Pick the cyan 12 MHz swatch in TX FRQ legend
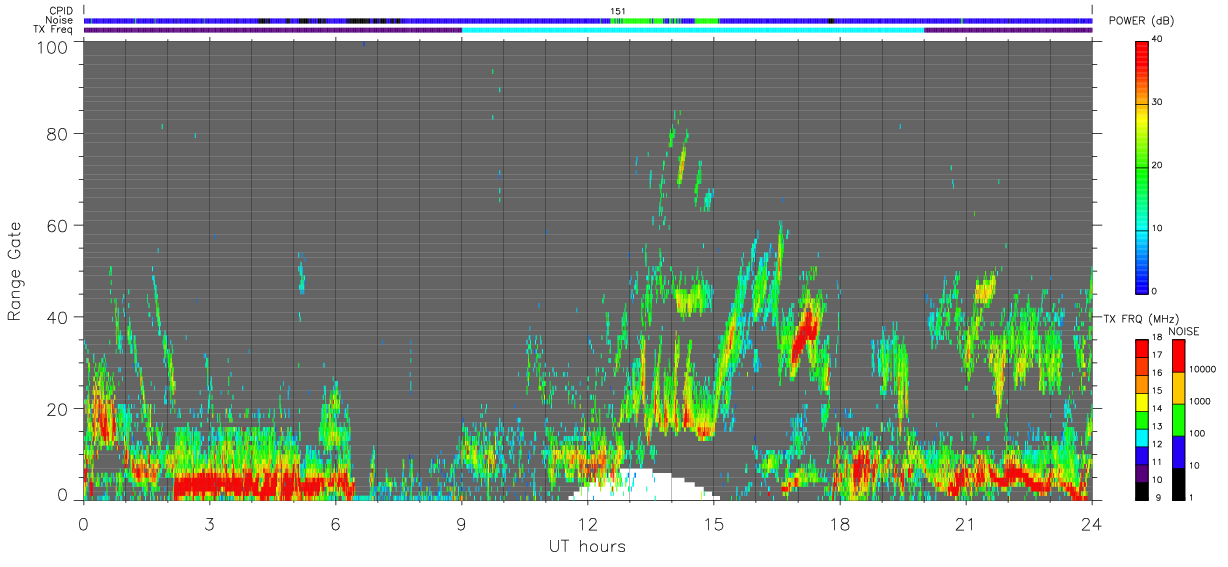1228x567 pixels. click(1142, 436)
